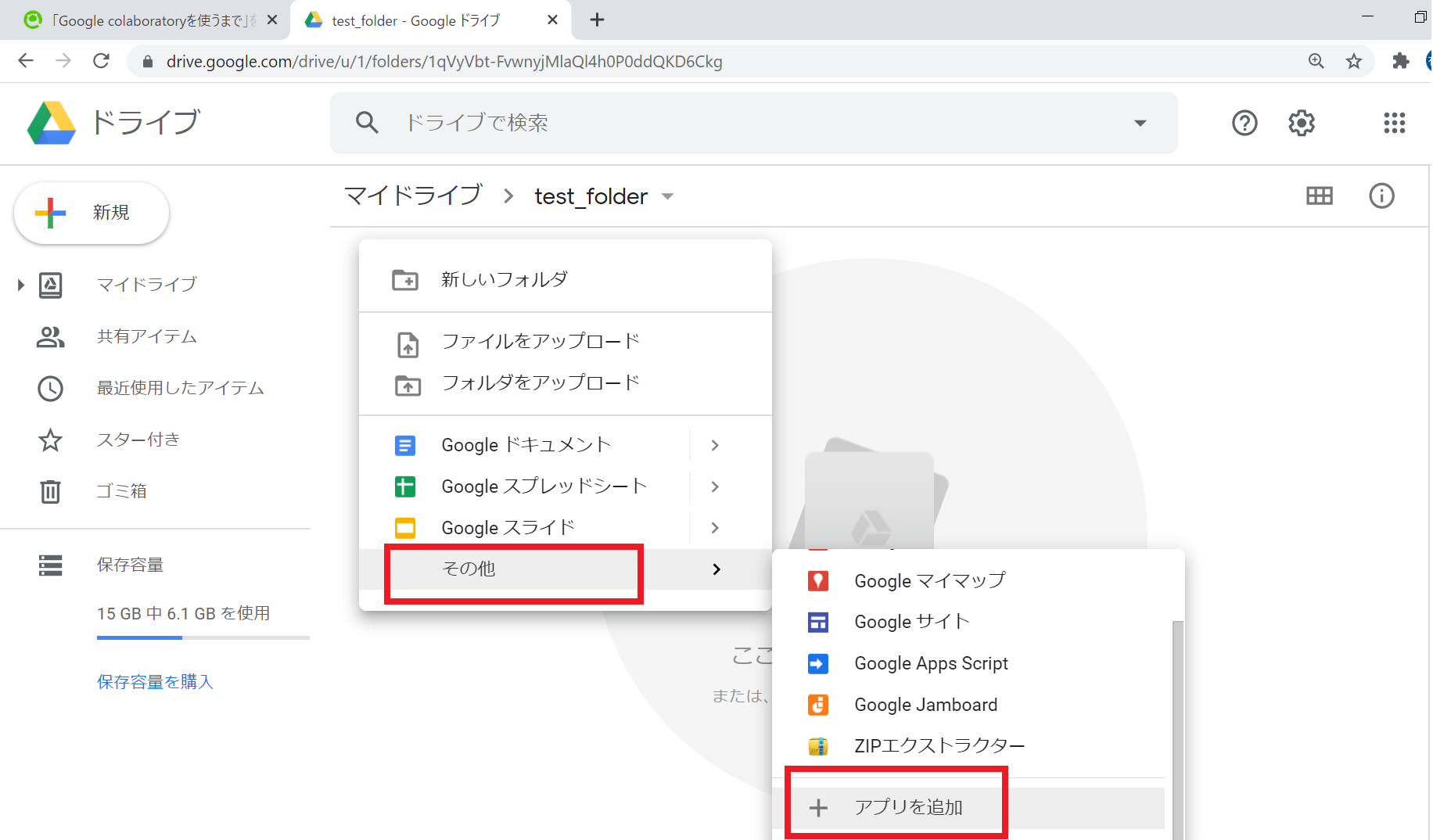Focus the ドライブで検索 search field
This screenshot has width=1433, height=840.
pyautogui.click(x=754, y=123)
